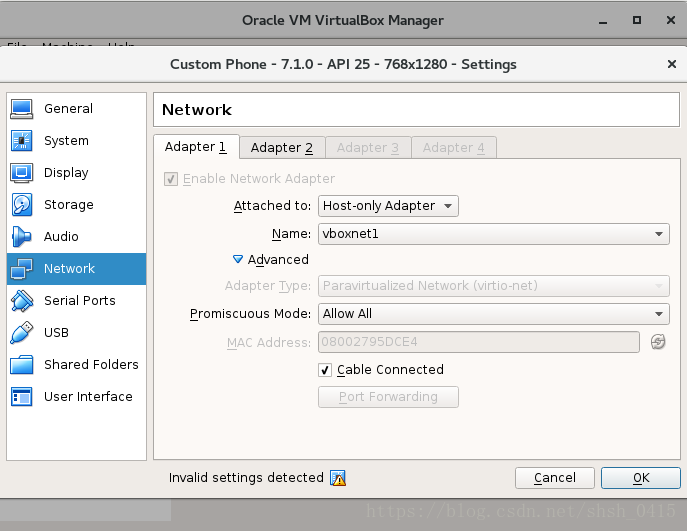Click the invalid settings warning icon

[338, 478]
